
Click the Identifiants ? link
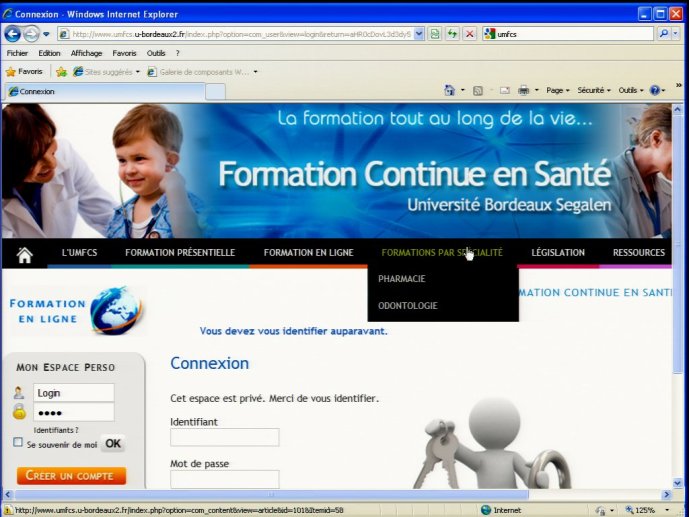click(56, 430)
